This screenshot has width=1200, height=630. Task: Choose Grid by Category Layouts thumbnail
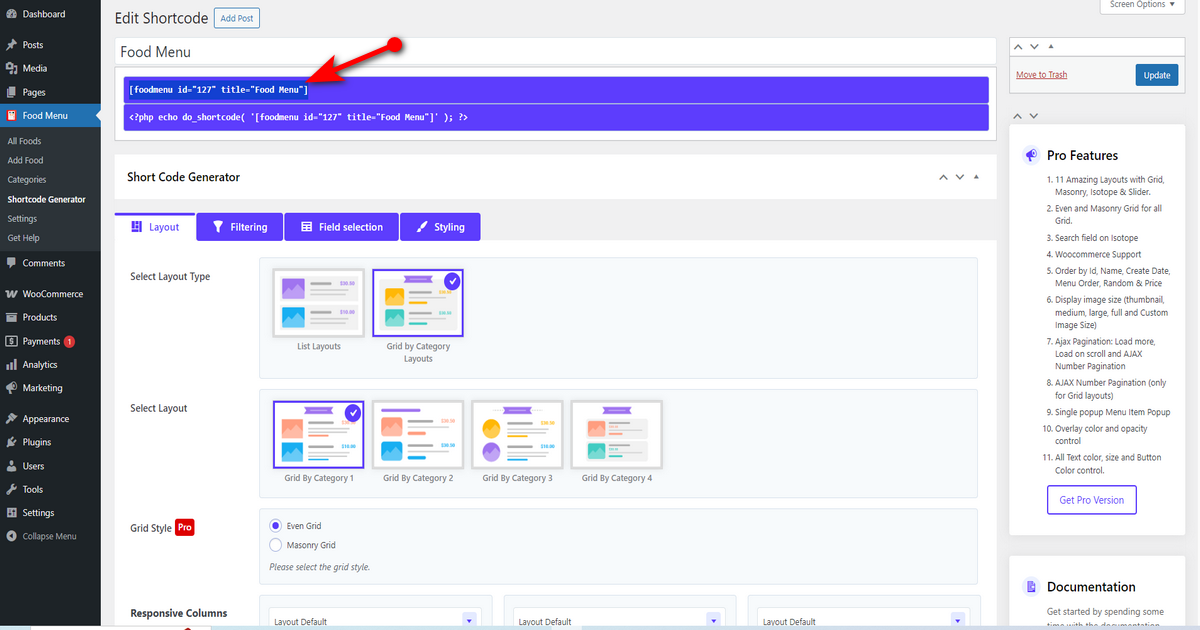(418, 303)
